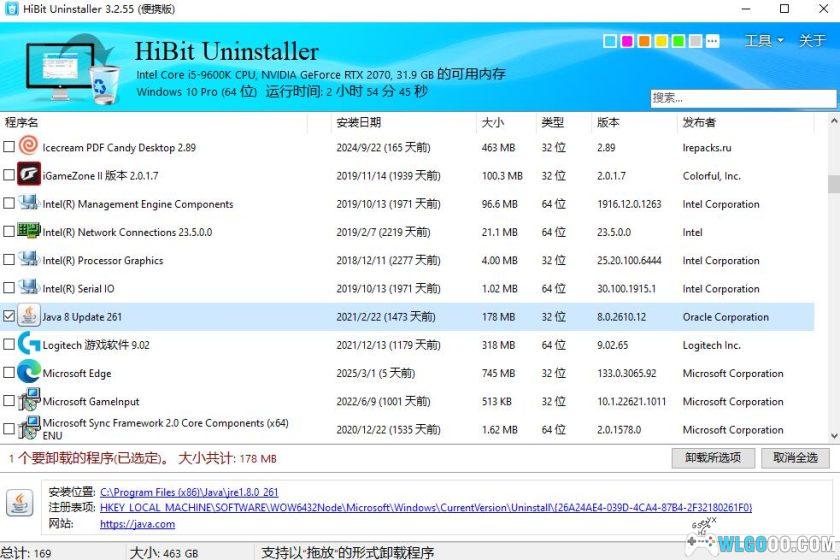Click the 卸载所选项 button
The height and width of the screenshot is (560, 840).
point(713,458)
